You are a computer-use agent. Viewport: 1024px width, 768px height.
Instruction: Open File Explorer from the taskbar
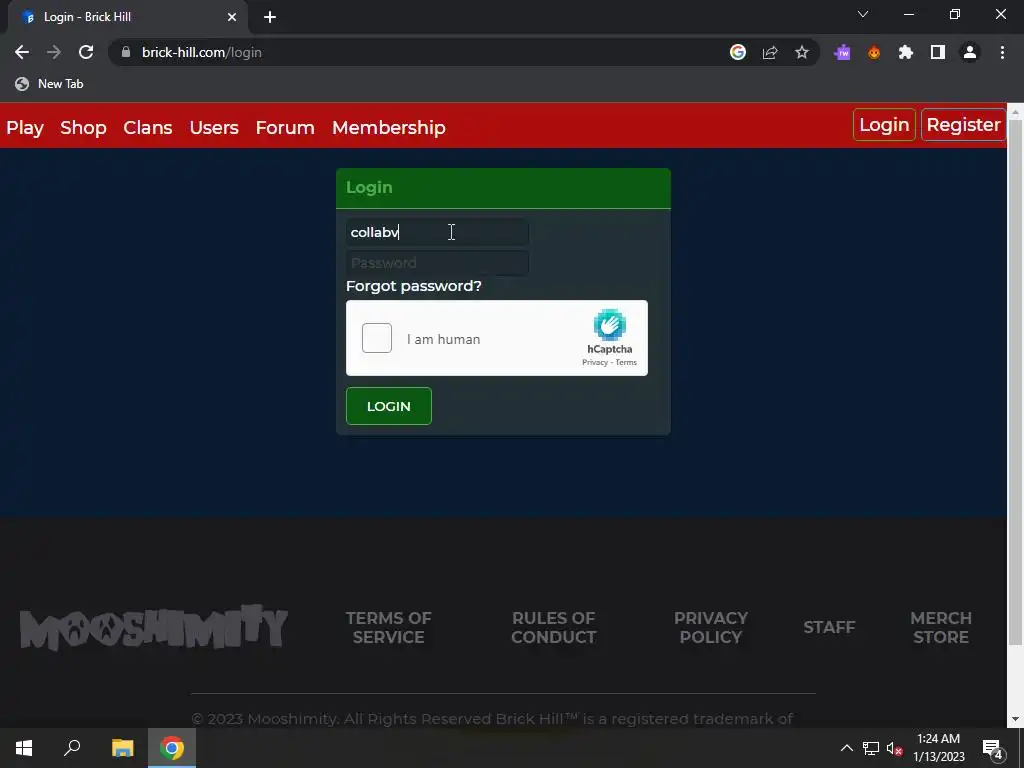(122, 748)
